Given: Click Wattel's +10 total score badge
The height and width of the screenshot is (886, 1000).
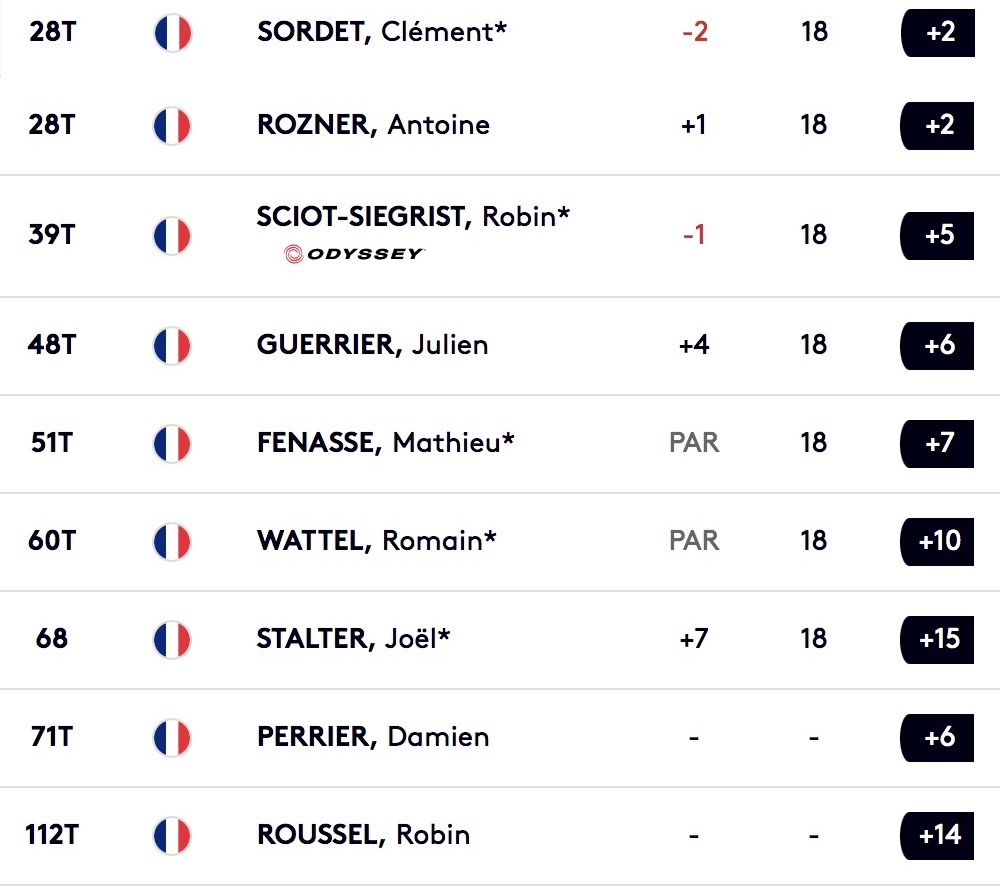Looking at the screenshot, I should coord(938,541).
